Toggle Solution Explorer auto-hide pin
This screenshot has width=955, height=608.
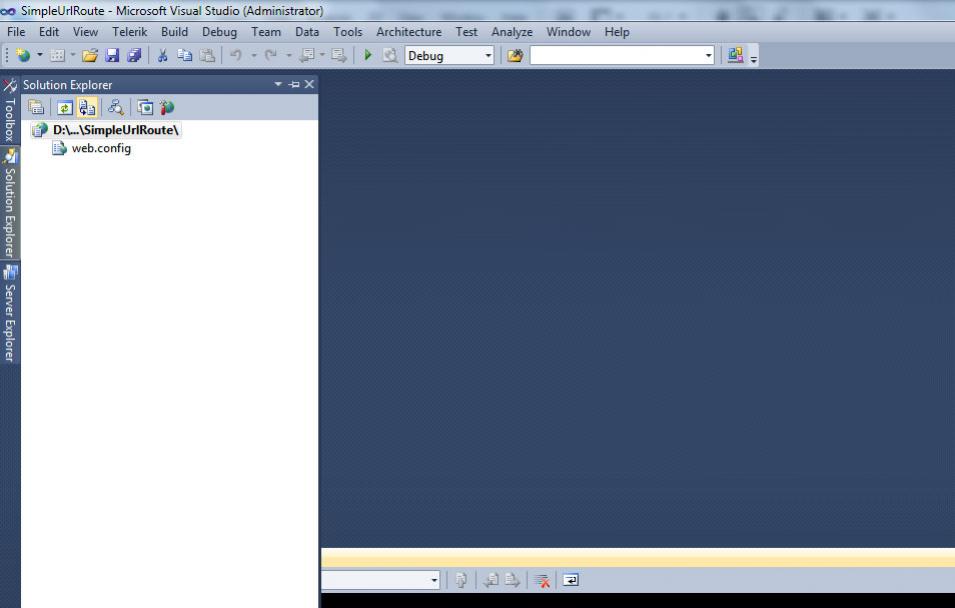pos(294,84)
